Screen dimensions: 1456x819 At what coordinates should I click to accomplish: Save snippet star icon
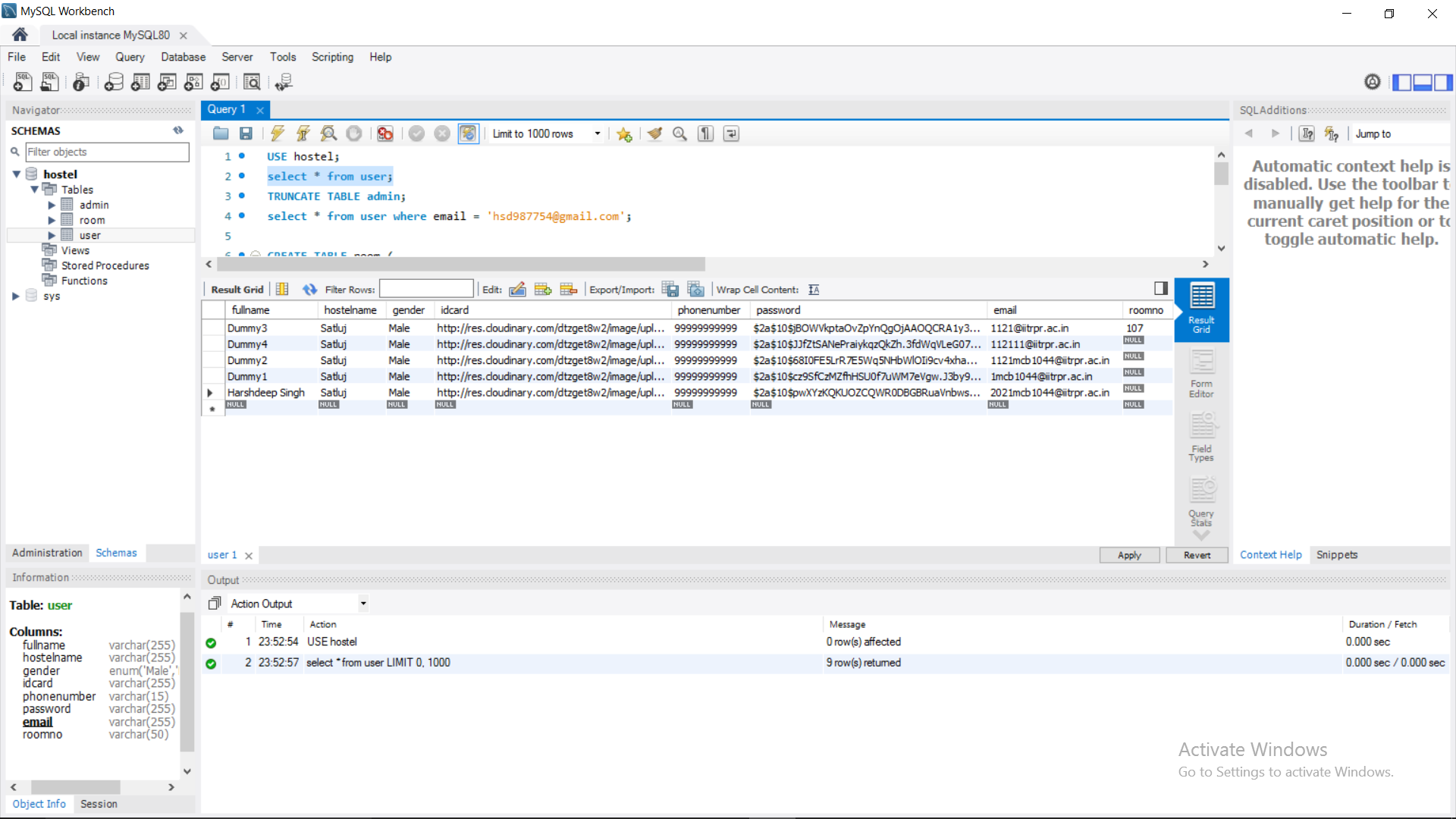[x=624, y=133]
